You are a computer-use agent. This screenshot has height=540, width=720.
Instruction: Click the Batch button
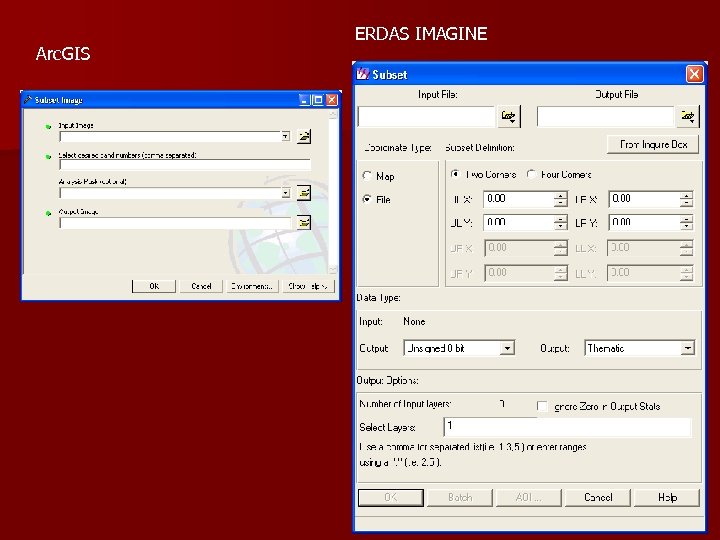pos(460,498)
